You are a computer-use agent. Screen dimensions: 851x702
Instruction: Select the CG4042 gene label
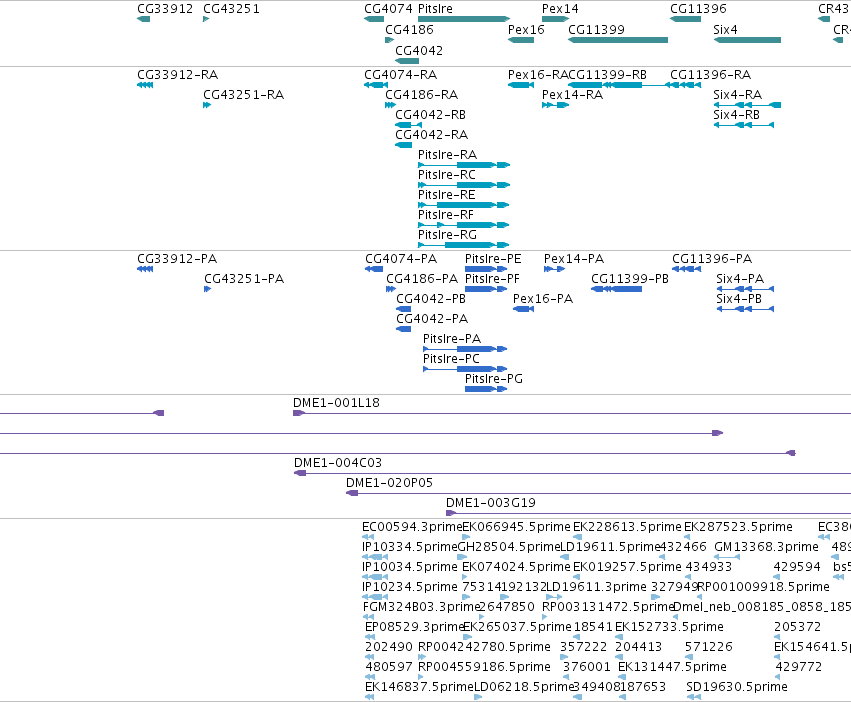[x=419, y=50]
